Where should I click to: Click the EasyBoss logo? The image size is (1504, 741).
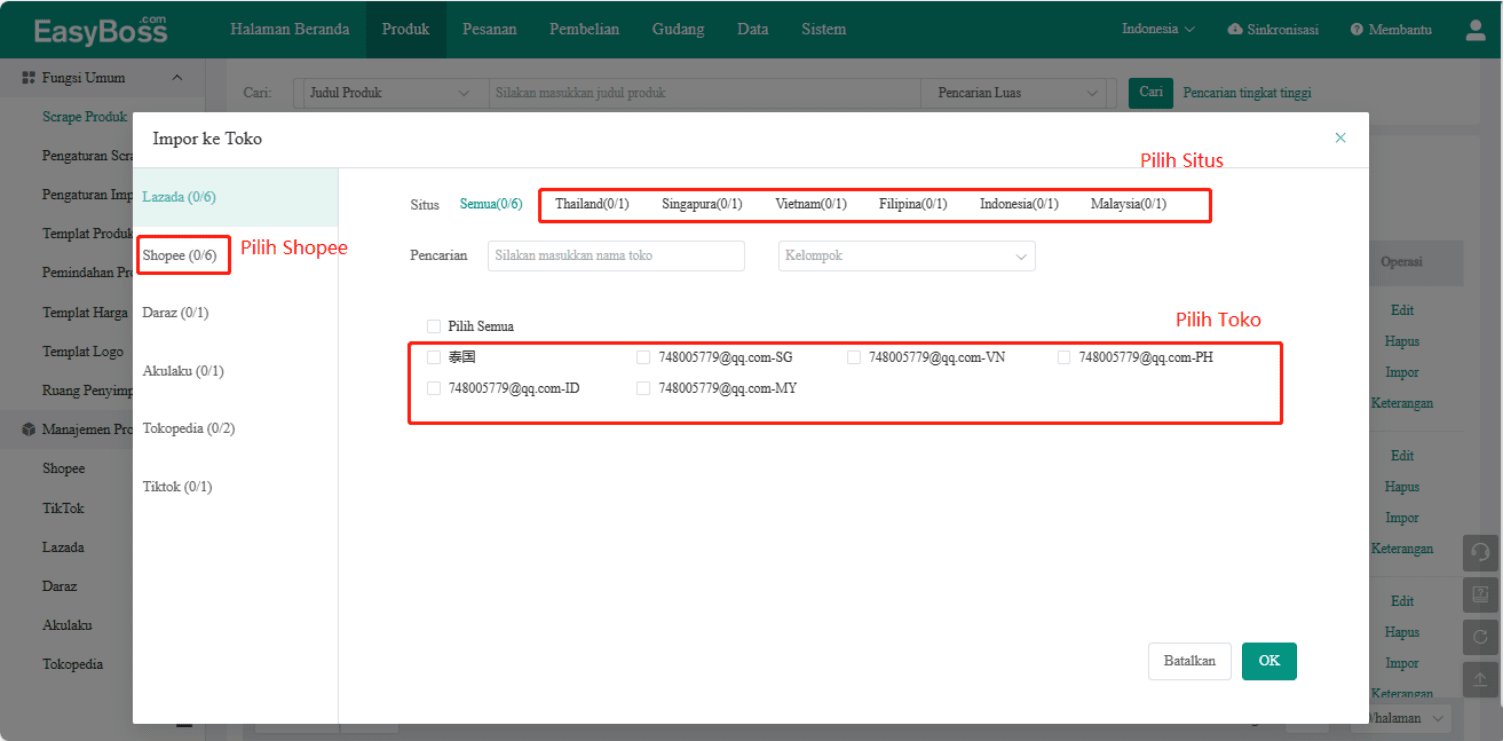pyautogui.click(x=100, y=30)
